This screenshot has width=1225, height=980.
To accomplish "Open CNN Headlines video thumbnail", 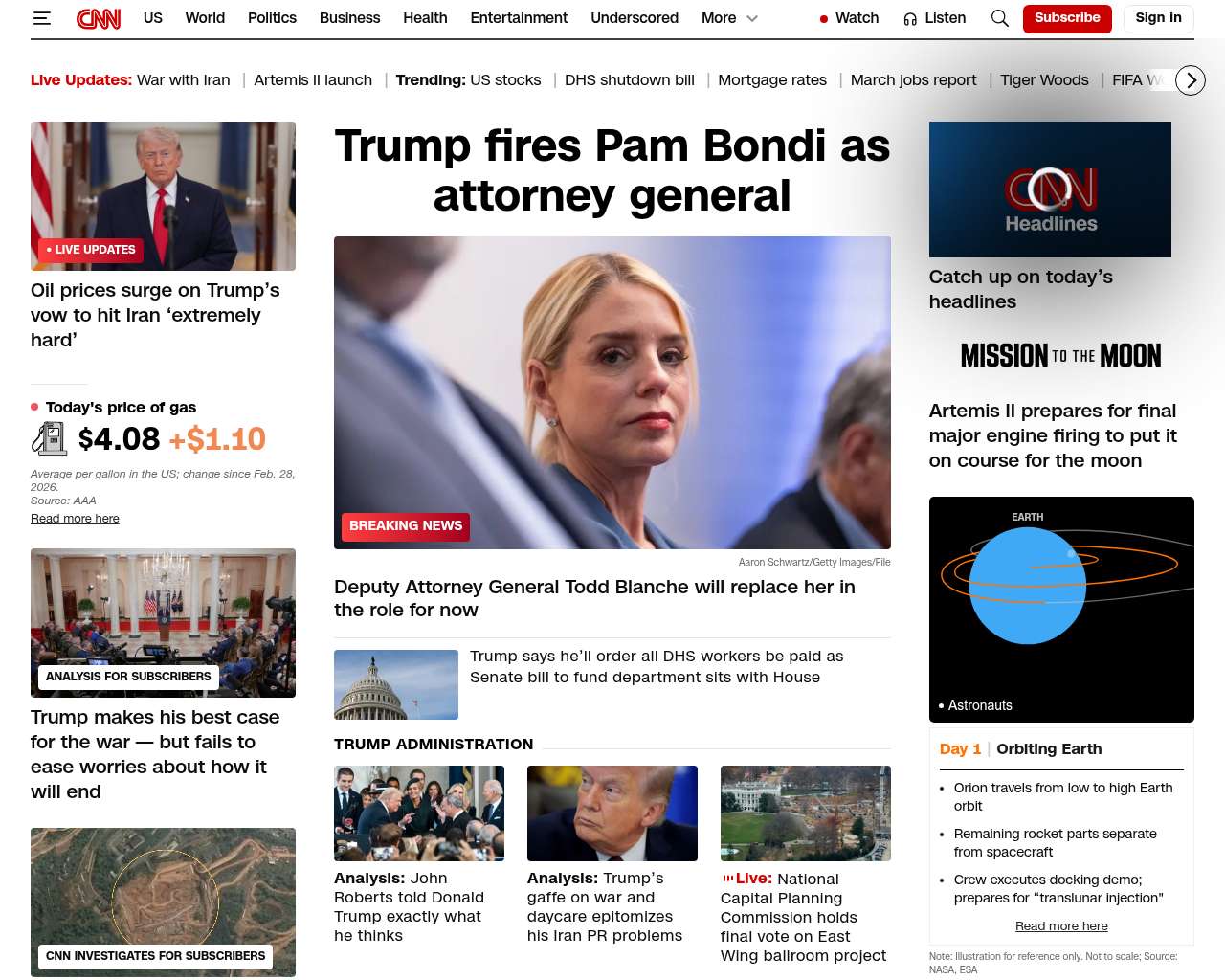I will point(1050,189).
